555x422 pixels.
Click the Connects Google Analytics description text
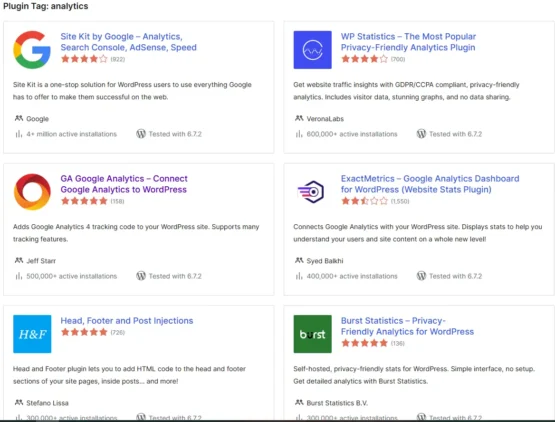pos(418,233)
